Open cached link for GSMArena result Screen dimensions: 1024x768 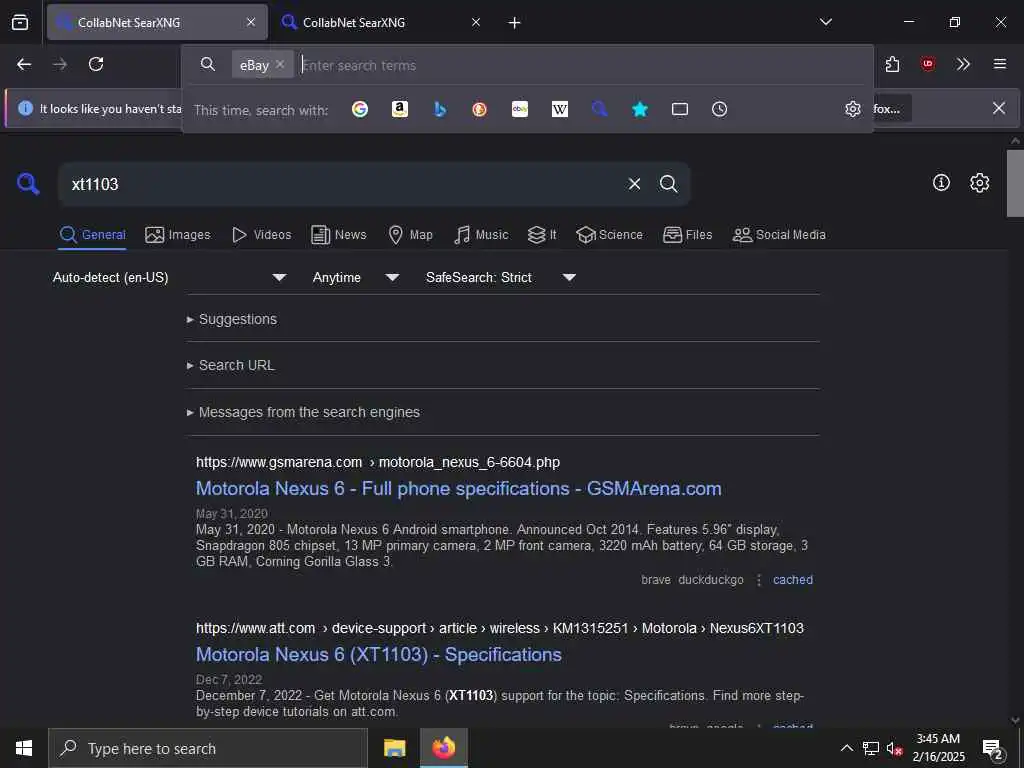click(x=793, y=580)
